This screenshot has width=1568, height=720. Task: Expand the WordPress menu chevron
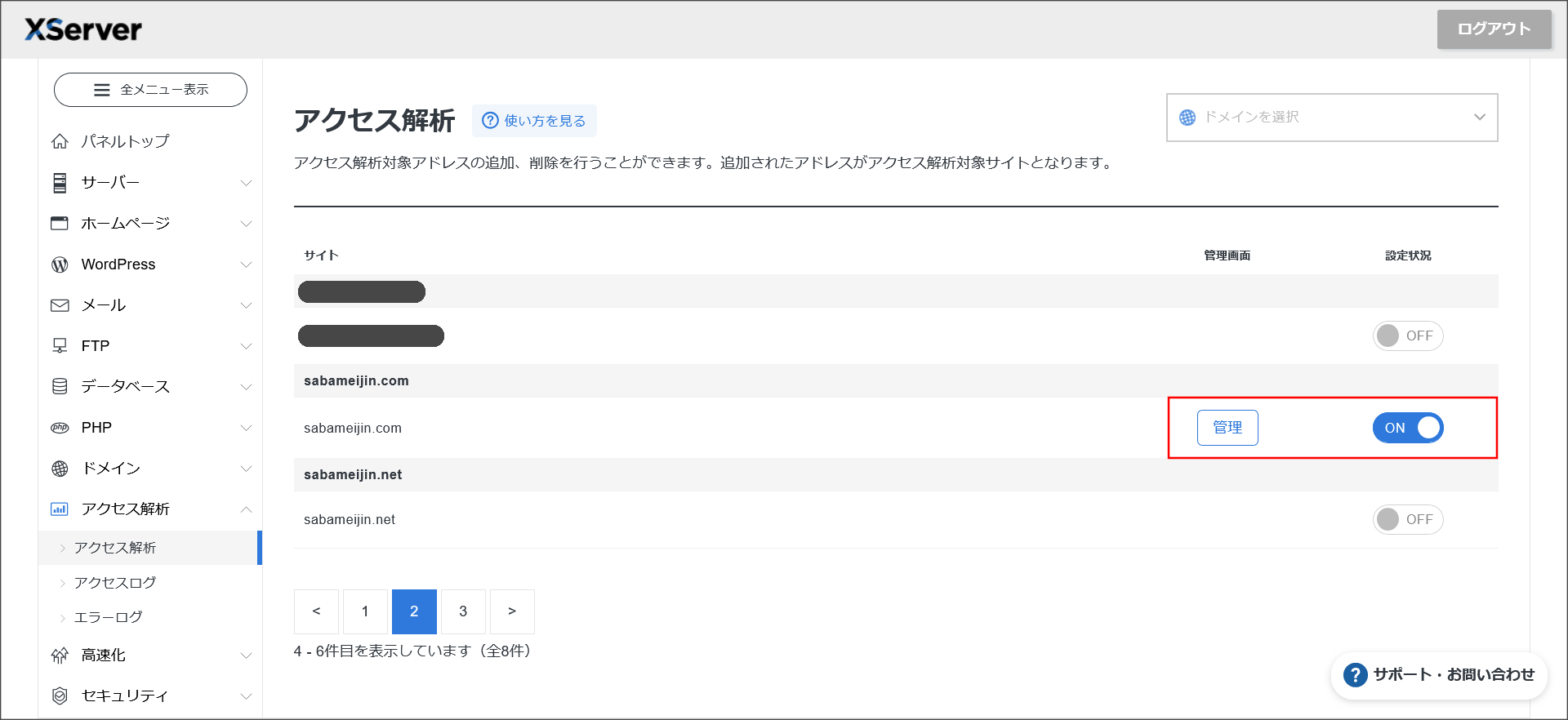pos(246,264)
